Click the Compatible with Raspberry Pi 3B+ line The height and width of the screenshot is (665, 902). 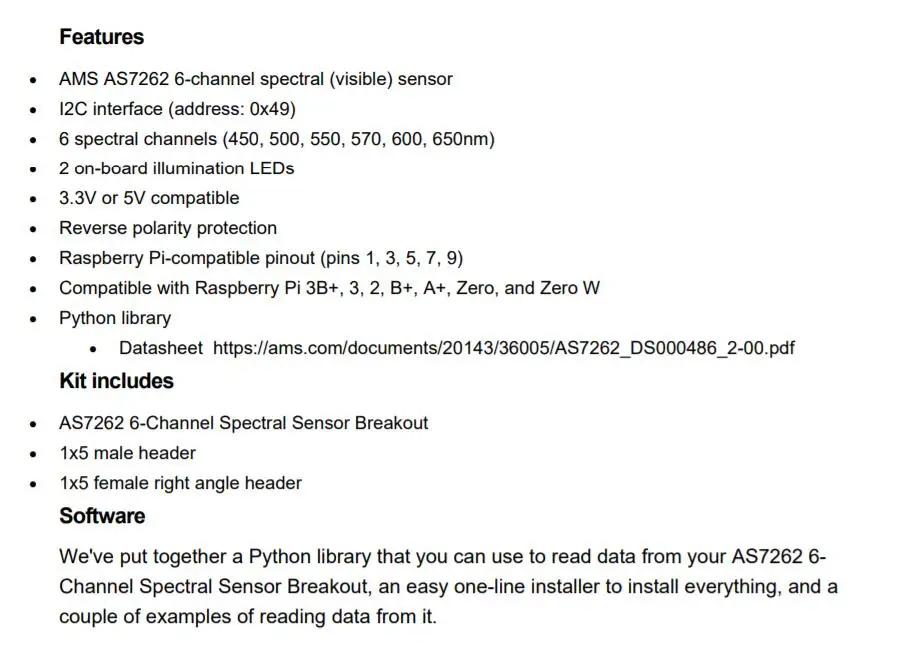[x=329, y=288]
